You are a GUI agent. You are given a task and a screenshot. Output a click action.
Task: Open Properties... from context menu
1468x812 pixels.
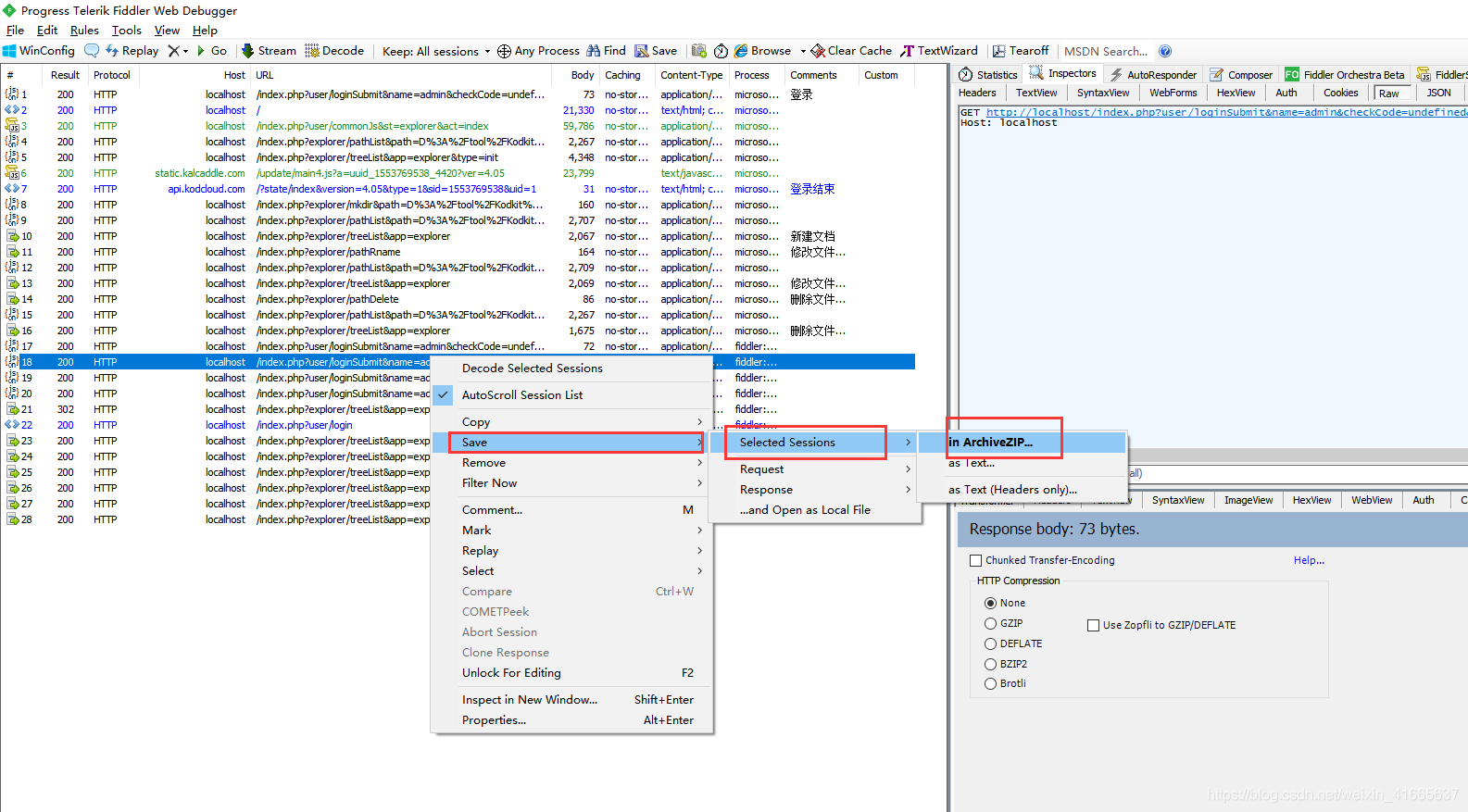click(572, 719)
